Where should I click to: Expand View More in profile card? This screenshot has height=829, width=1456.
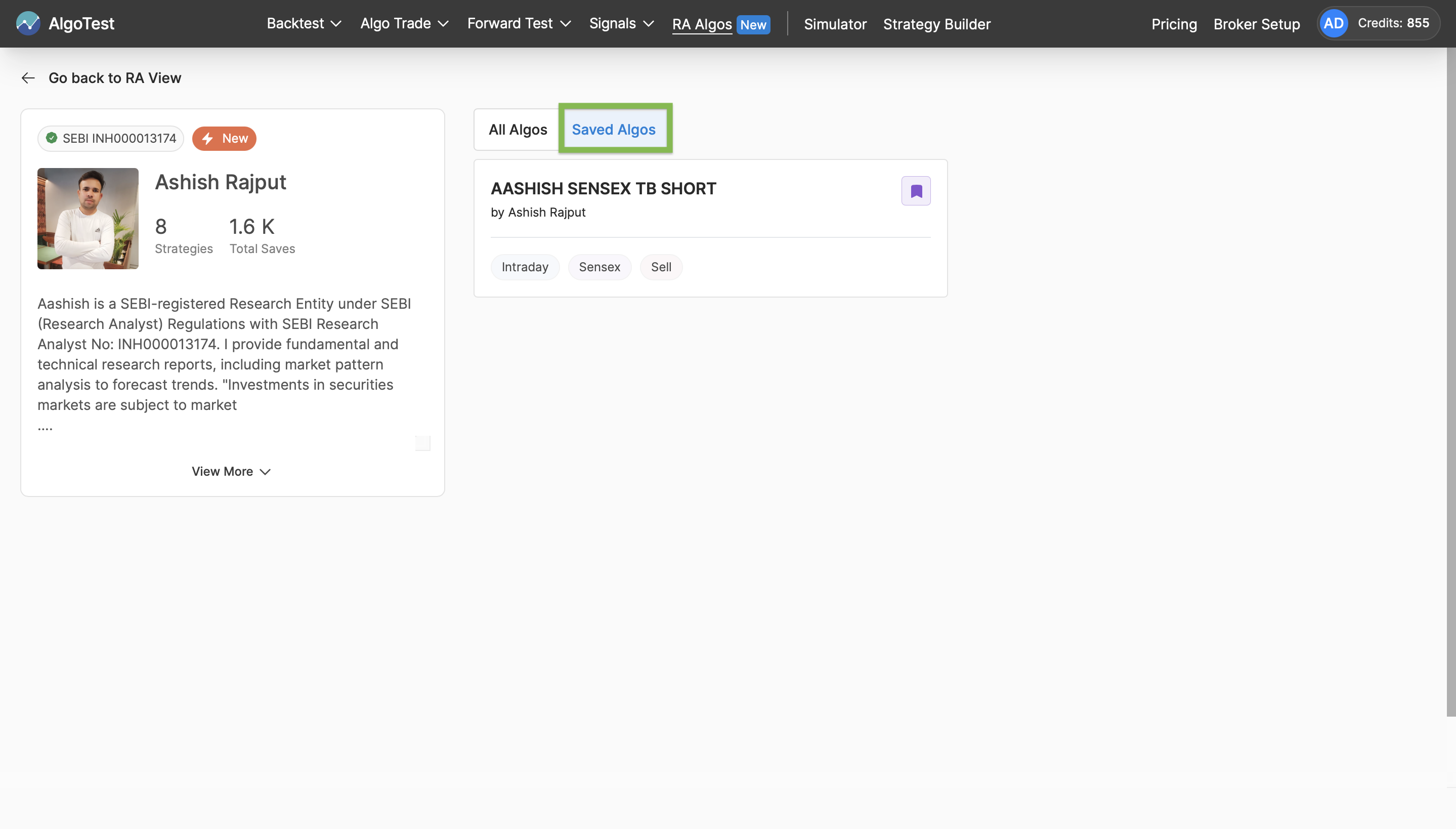(231, 472)
